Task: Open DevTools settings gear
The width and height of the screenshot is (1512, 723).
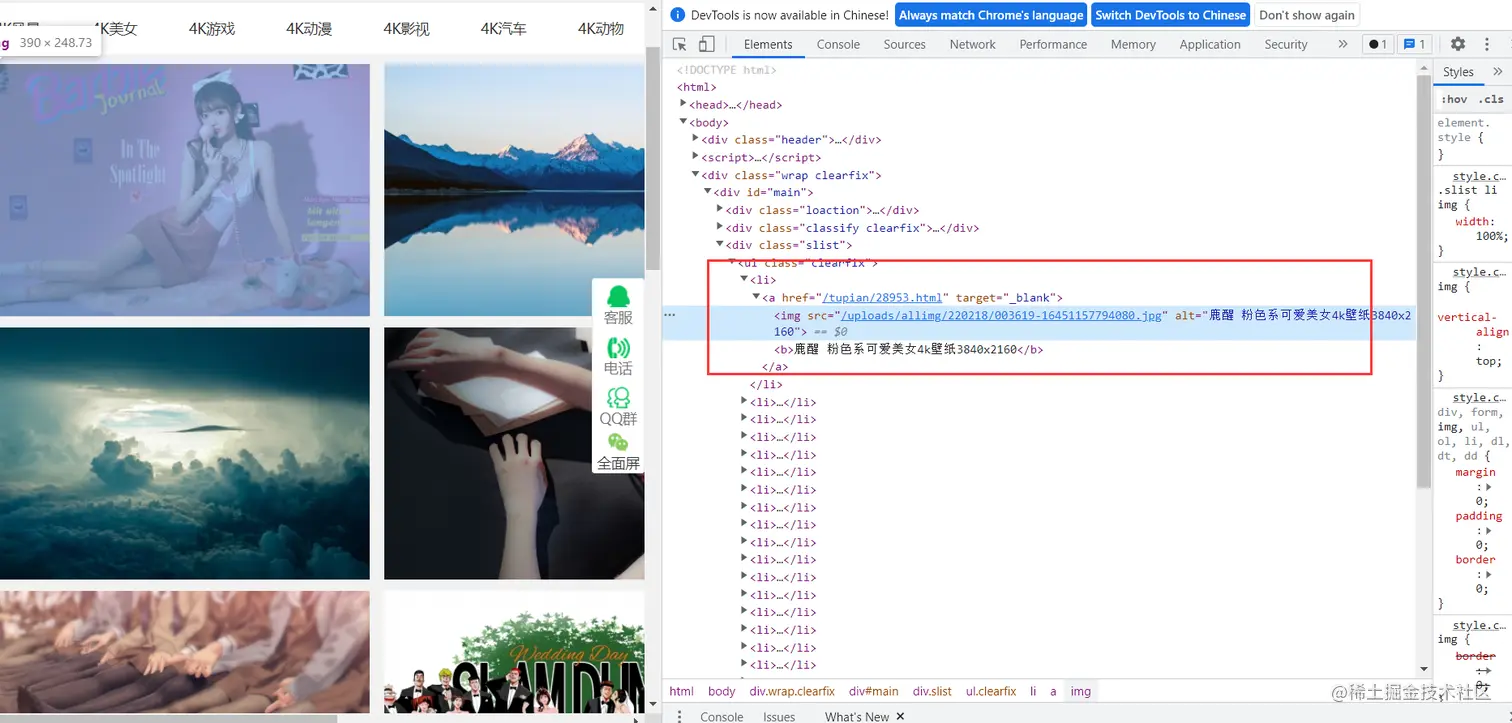Action: point(1458,44)
